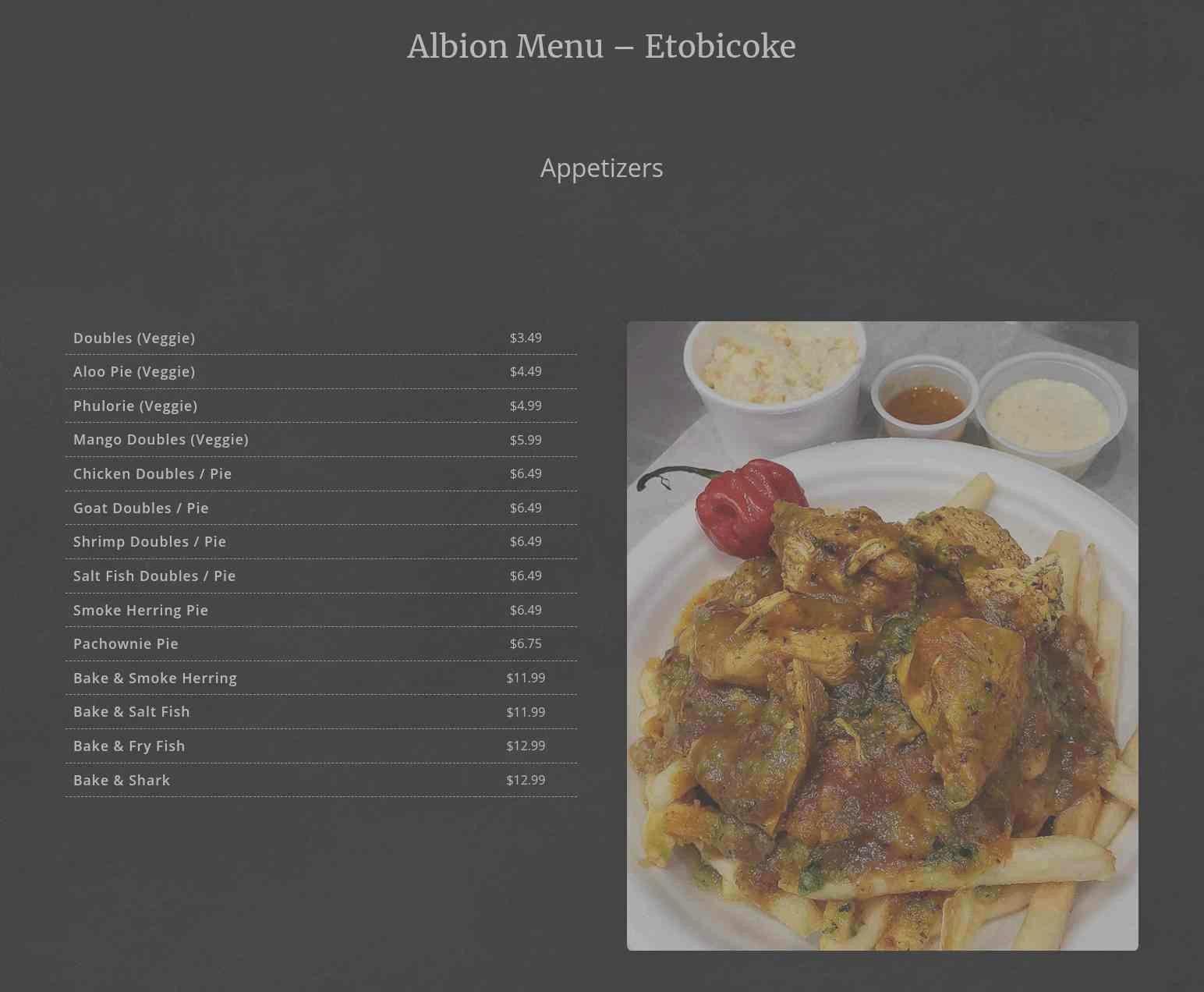
Task: Select Bake & Shark entry
Action: (321, 780)
